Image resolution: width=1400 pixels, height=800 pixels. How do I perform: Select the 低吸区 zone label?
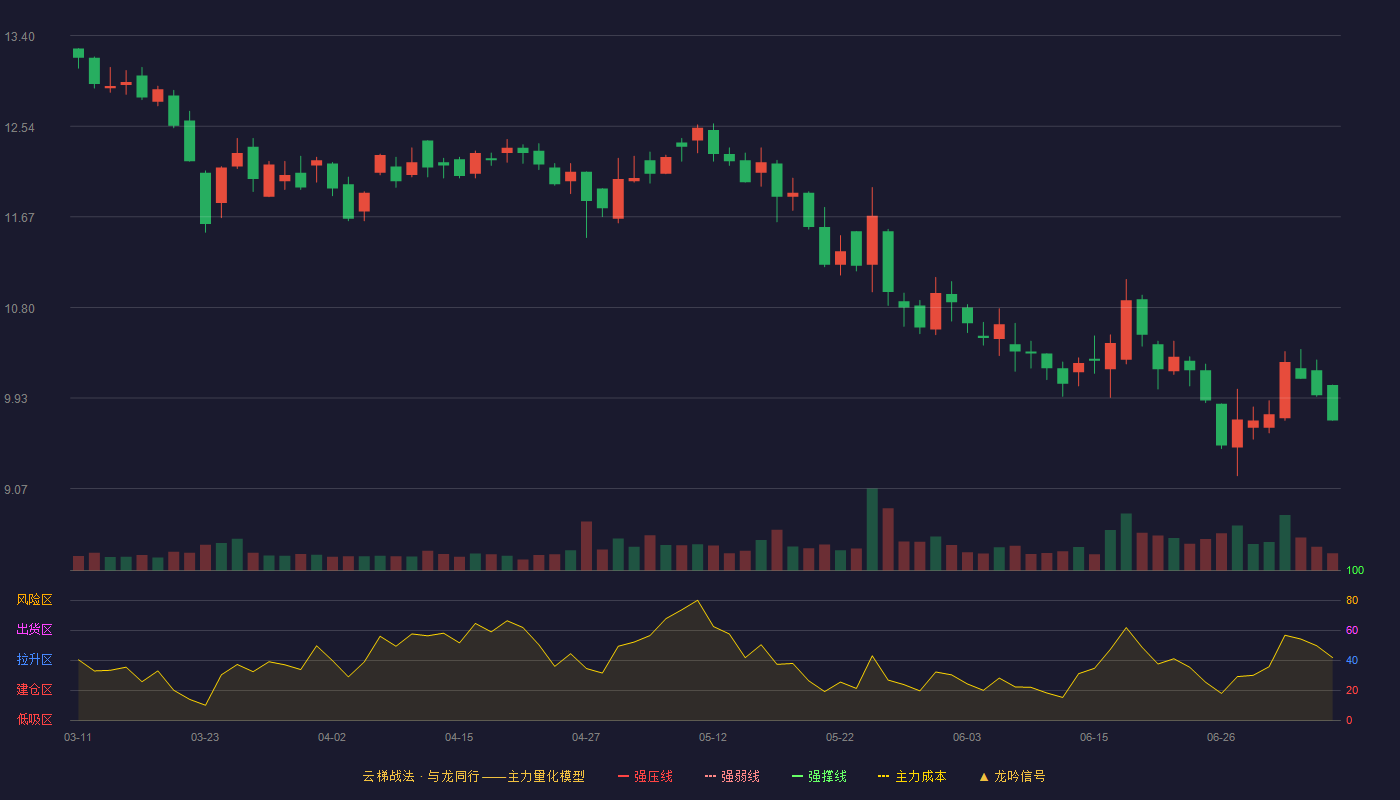click(x=34, y=720)
